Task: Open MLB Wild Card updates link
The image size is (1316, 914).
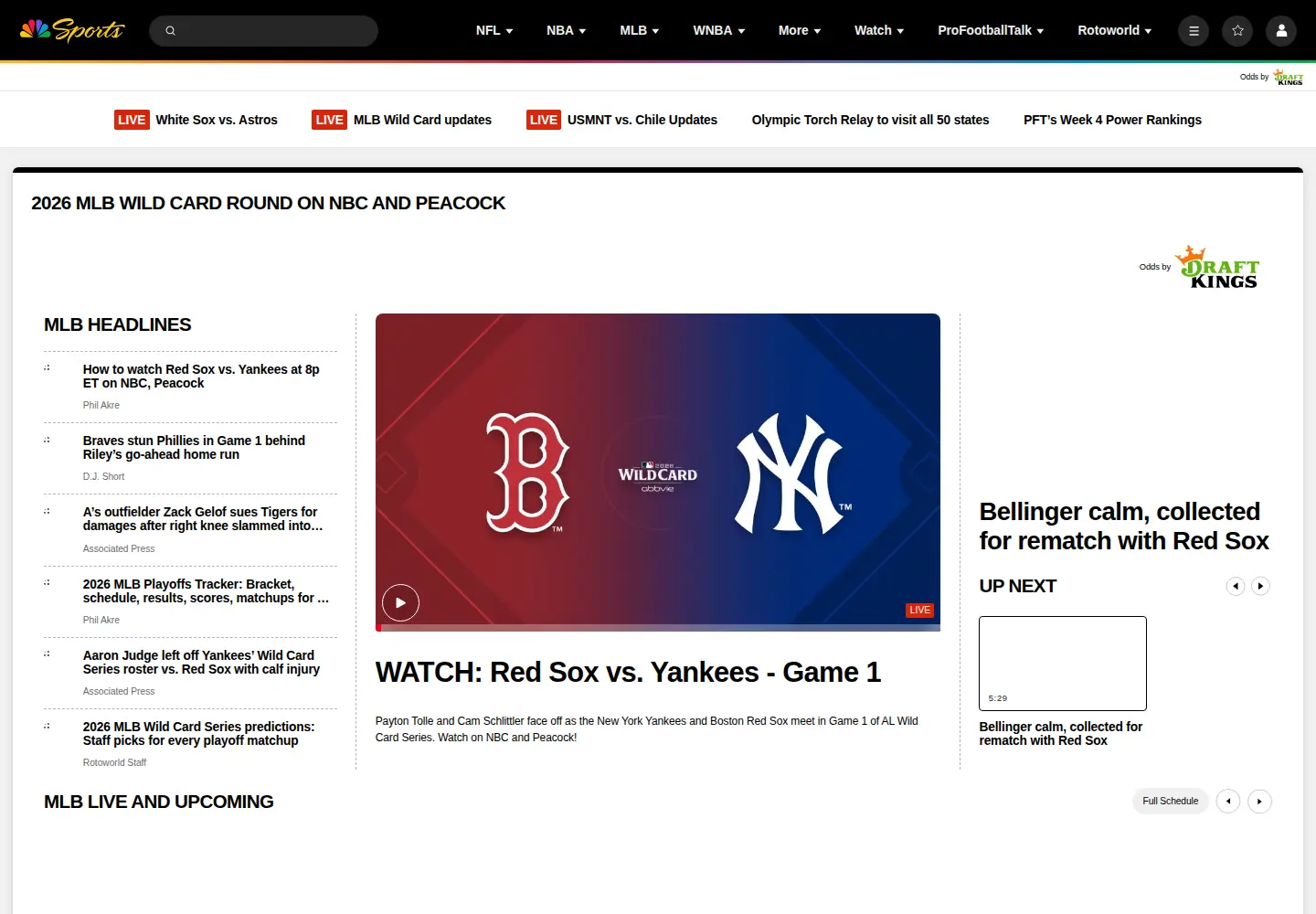Action: click(x=422, y=120)
